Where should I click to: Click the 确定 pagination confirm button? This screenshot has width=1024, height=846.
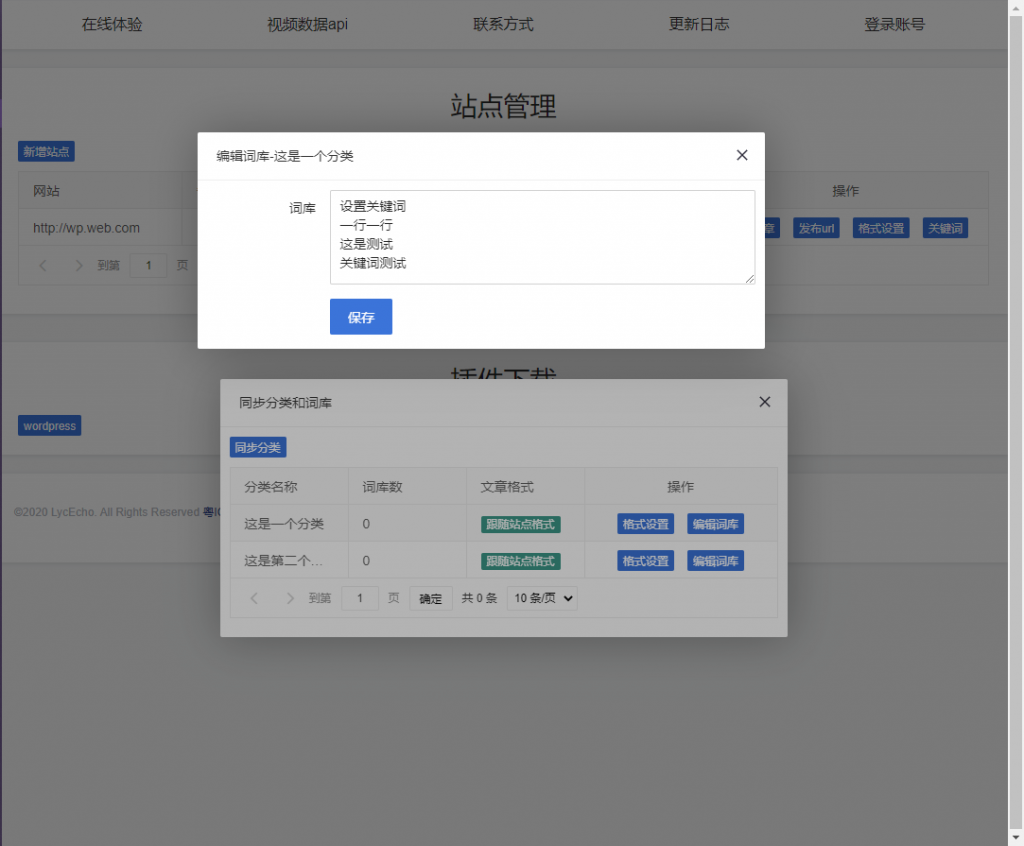pyautogui.click(x=431, y=599)
